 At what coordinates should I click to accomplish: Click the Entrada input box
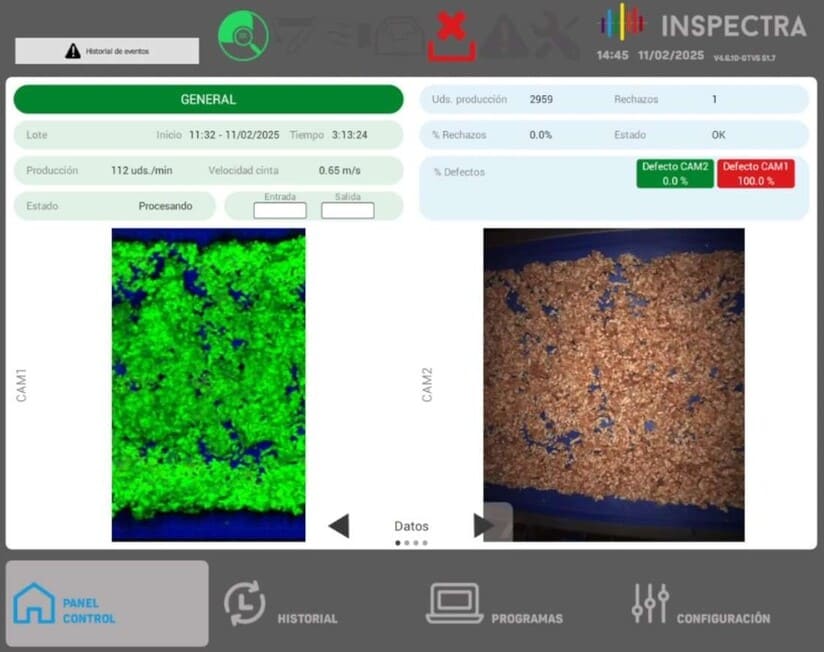pyautogui.click(x=280, y=210)
